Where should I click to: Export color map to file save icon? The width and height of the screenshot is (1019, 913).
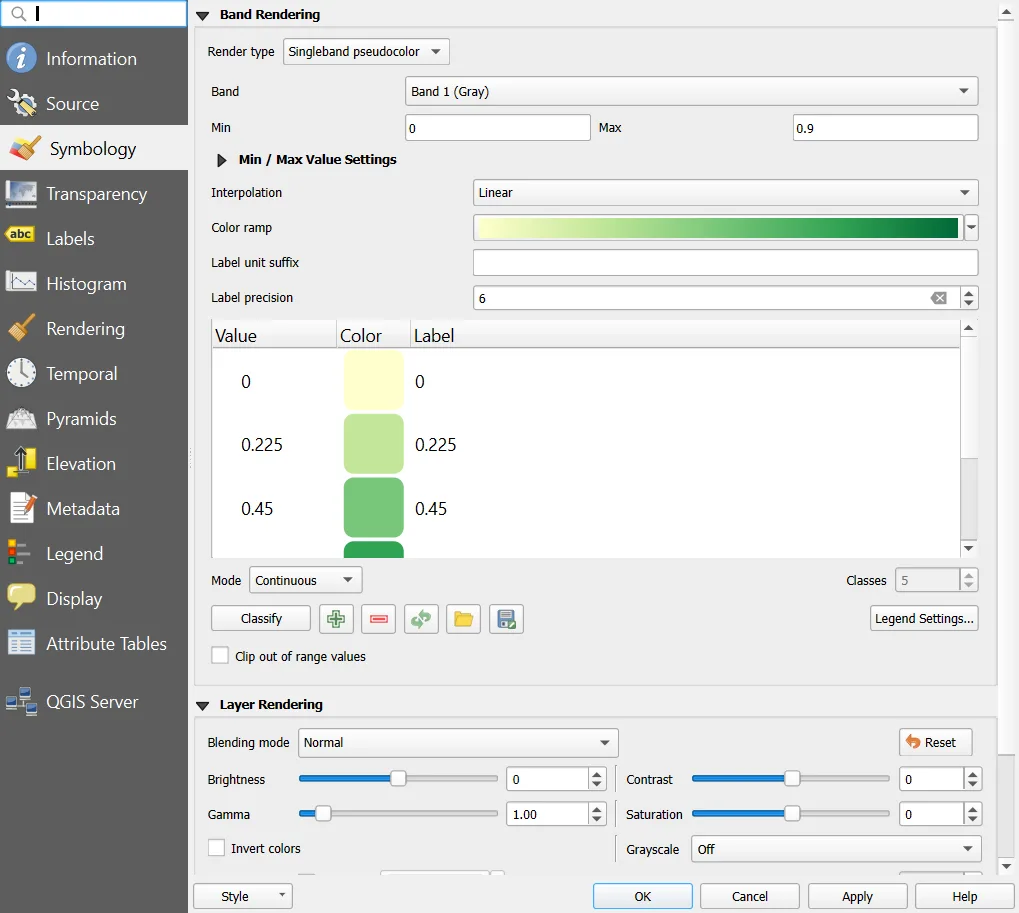[x=506, y=619]
